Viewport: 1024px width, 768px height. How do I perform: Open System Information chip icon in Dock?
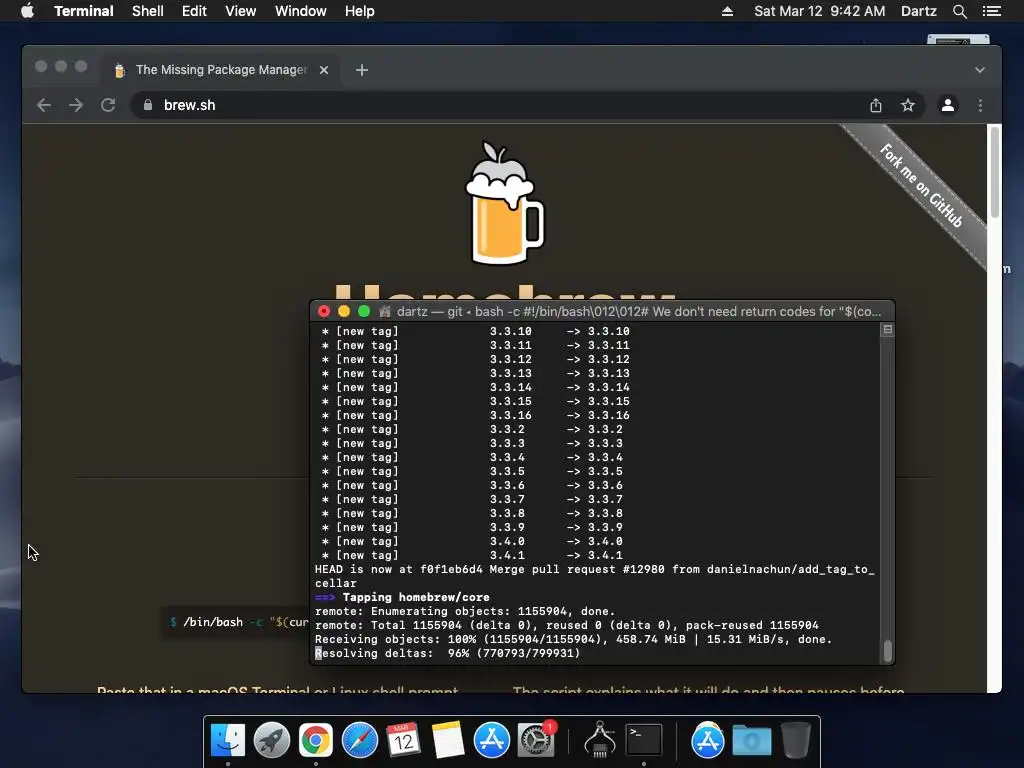pyautogui.click(x=600, y=740)
